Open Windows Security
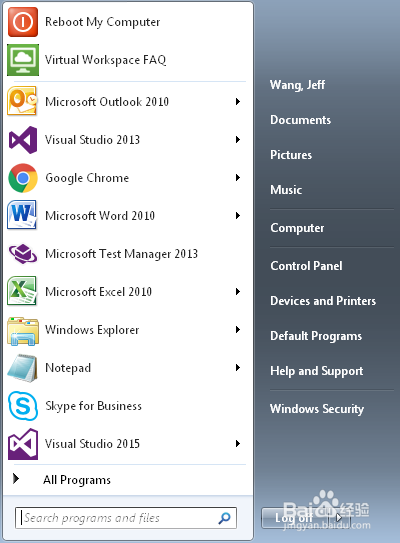The image size is (400, 543). point(317,409)
